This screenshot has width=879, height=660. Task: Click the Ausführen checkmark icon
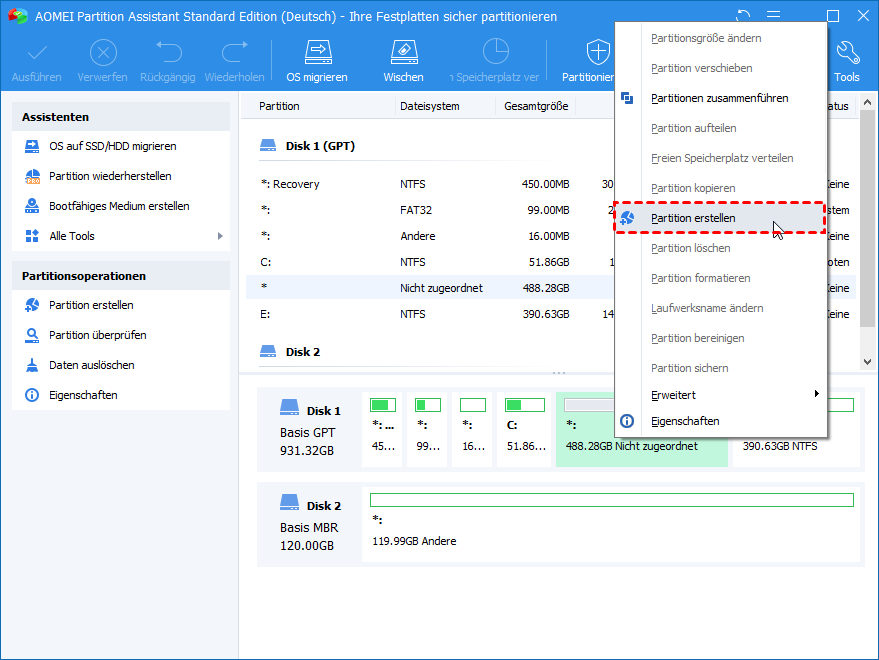click(37, 52)
